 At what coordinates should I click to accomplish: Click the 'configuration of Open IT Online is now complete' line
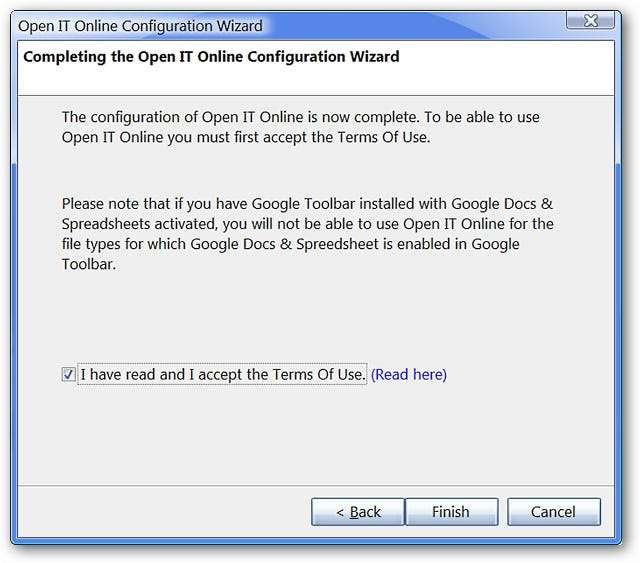(300, 117)
